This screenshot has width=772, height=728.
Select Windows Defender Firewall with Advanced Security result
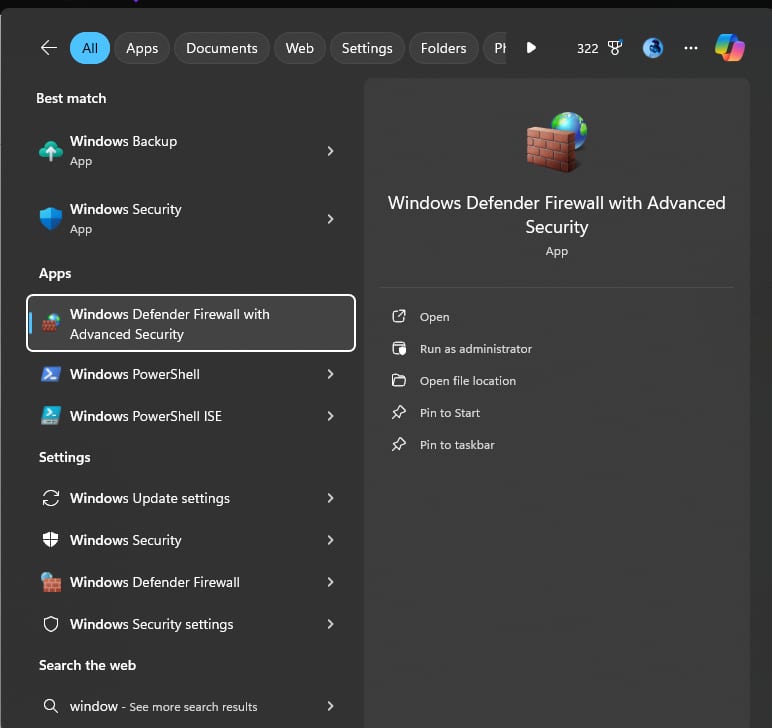[191, 323]
